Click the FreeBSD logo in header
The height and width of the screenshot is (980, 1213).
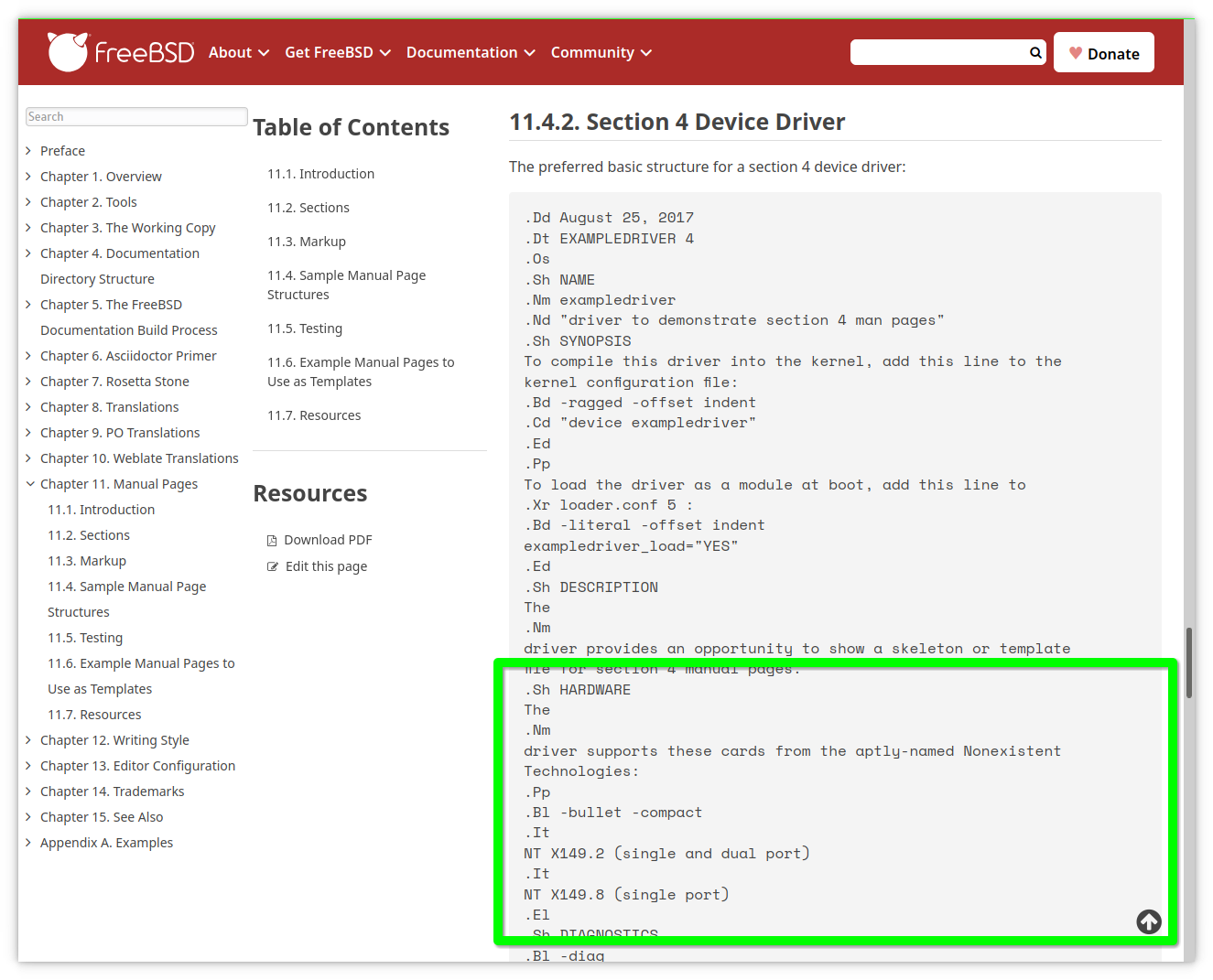[x=121, y=52]
